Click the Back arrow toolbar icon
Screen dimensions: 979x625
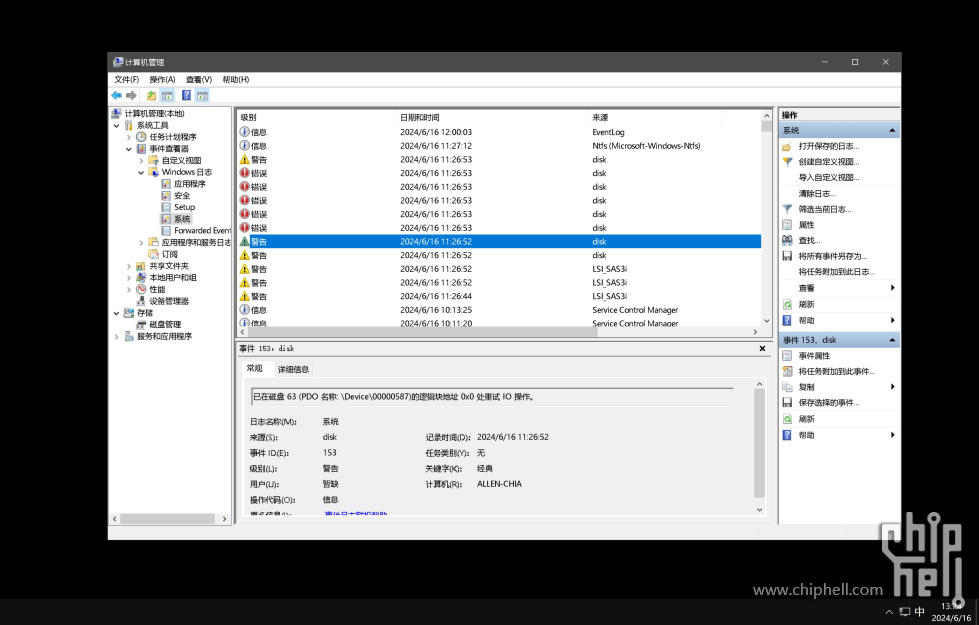pos(117,96)
